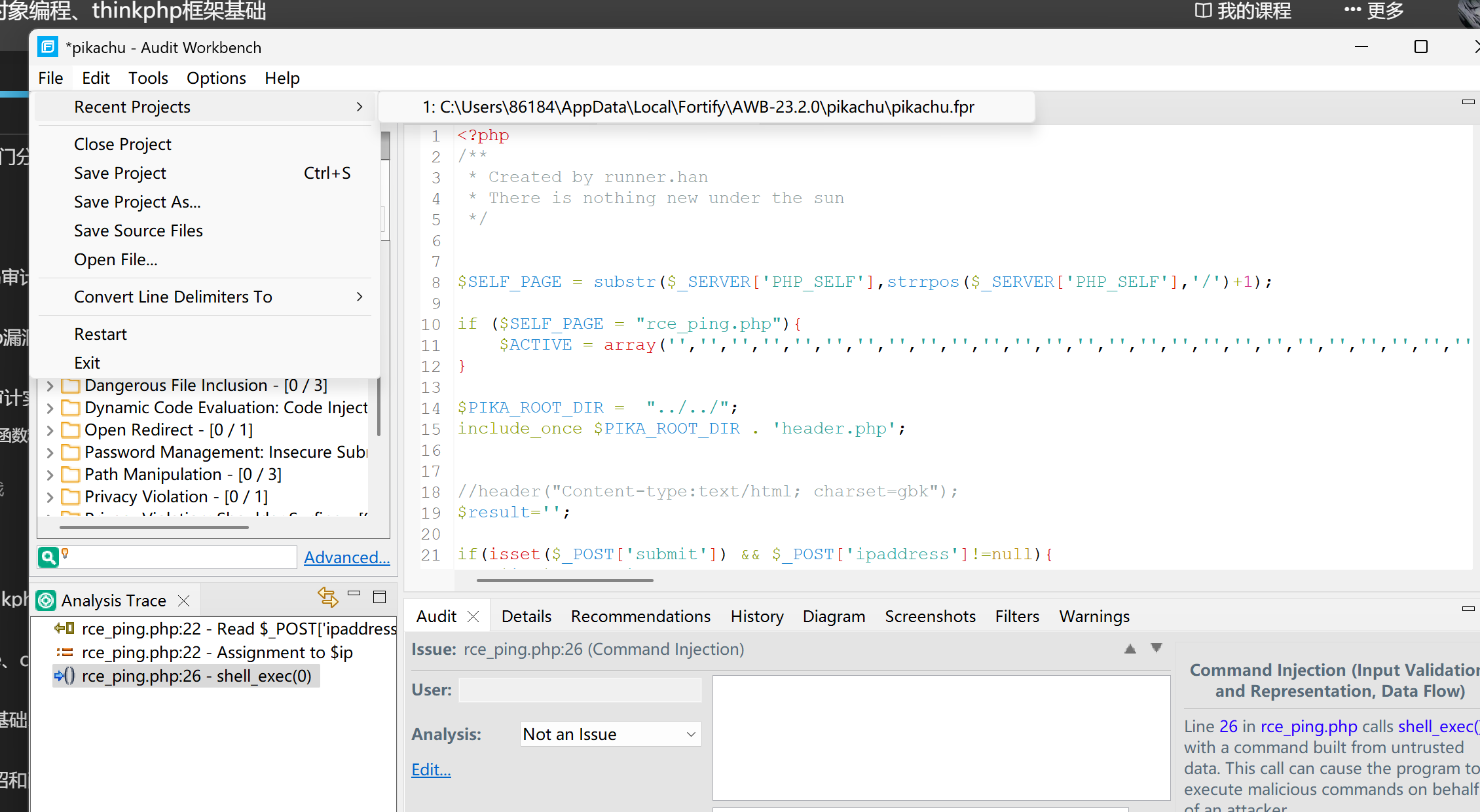
Task: Click the link-with-editor arrows icon in Analysis Trace
Action: pos(327,597)
